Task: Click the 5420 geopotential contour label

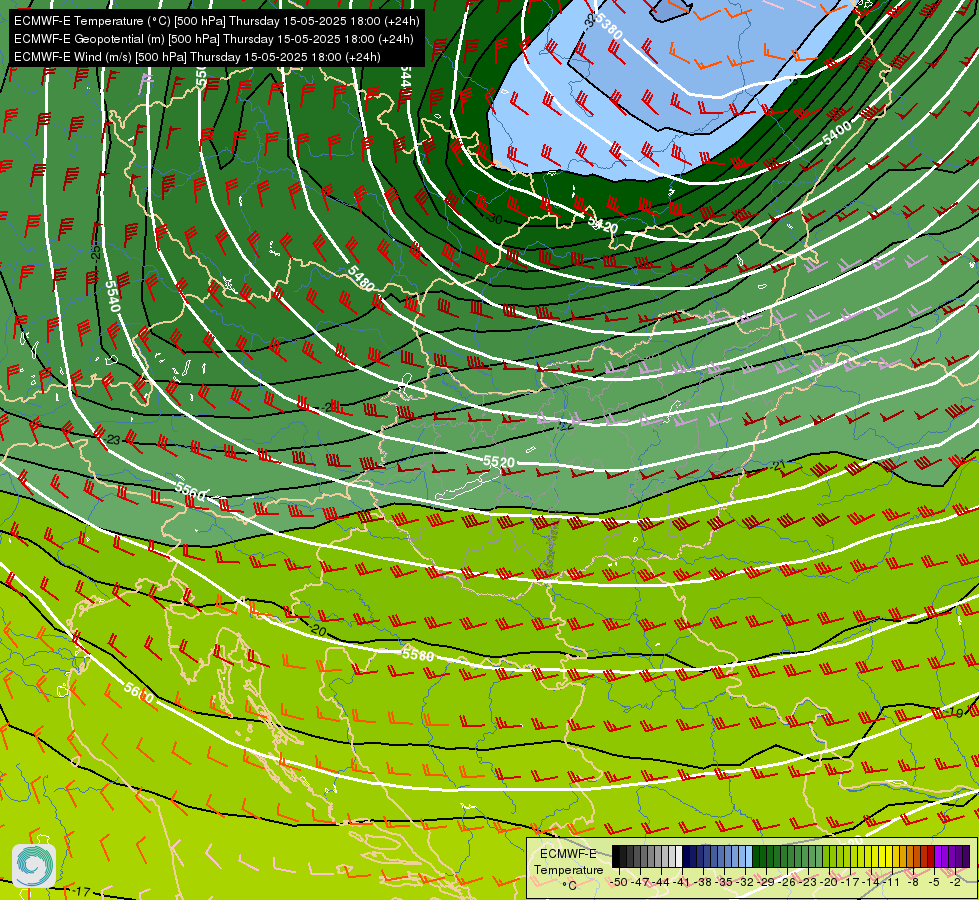Action: 603,225
